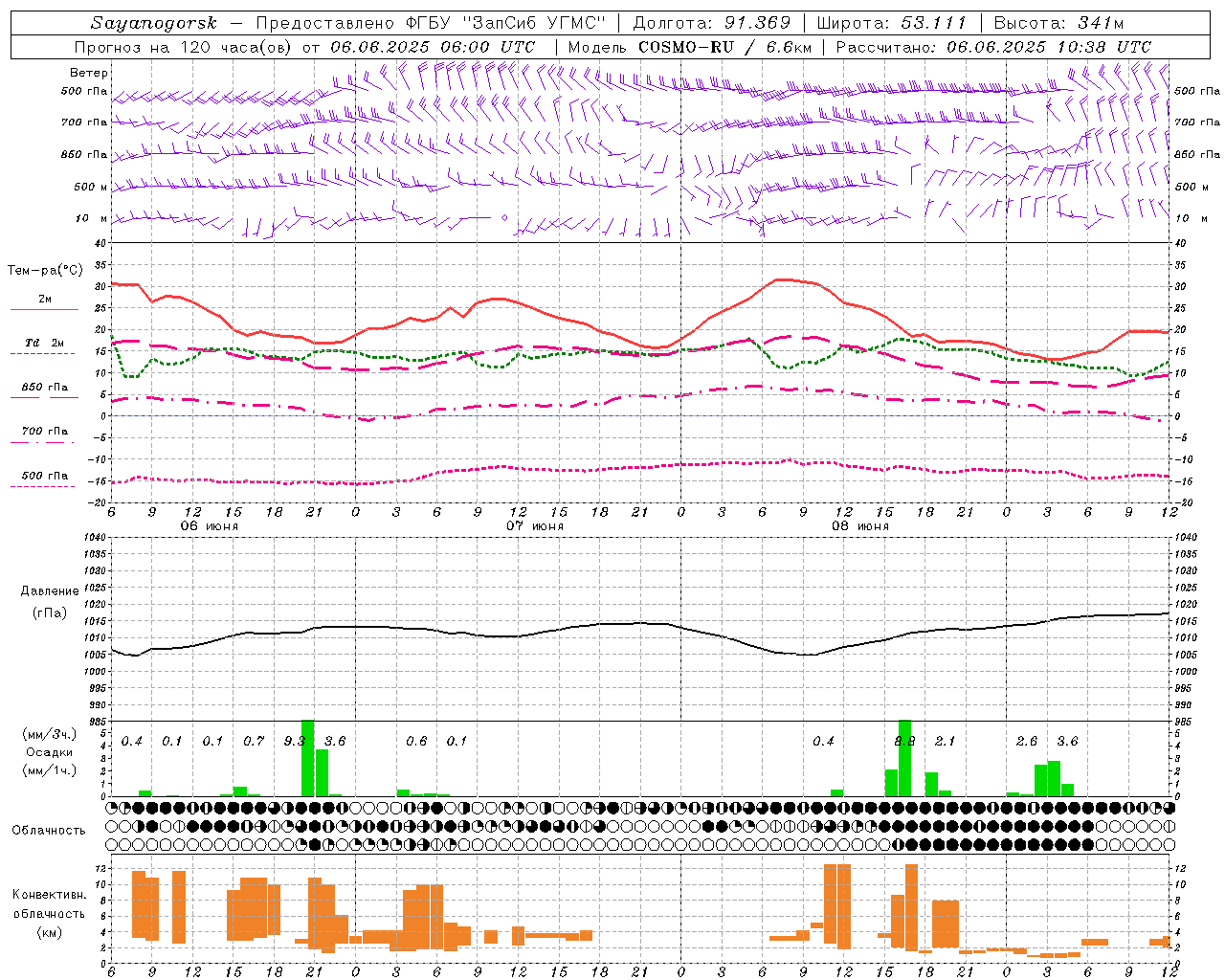Click the '2.1' precipitation value

945,742
